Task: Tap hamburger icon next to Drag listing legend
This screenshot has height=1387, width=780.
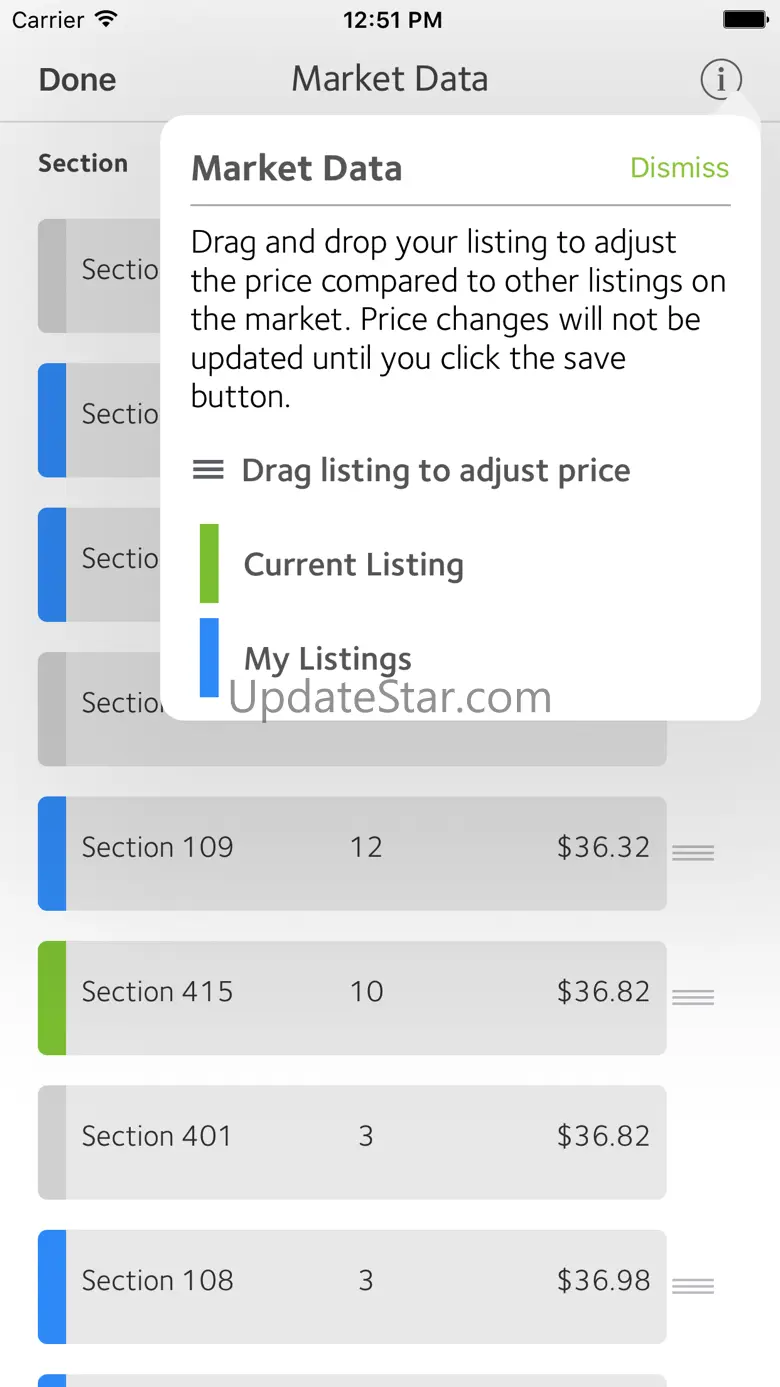Action: coord(208,470)
